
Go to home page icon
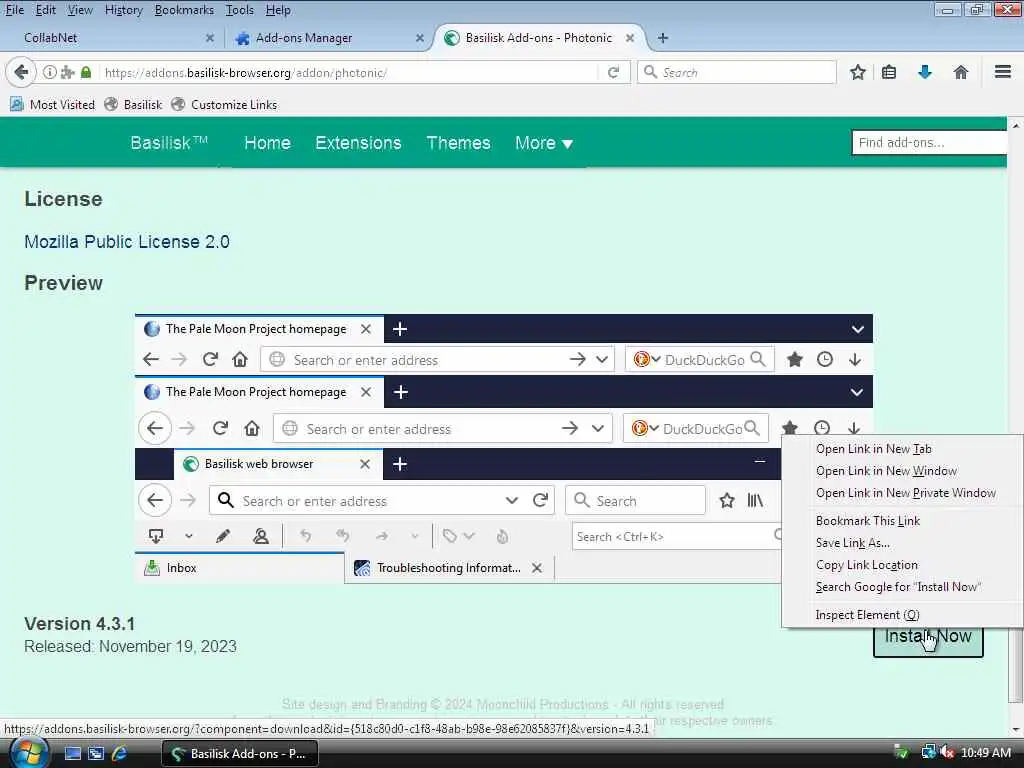[x=961, y=72]
